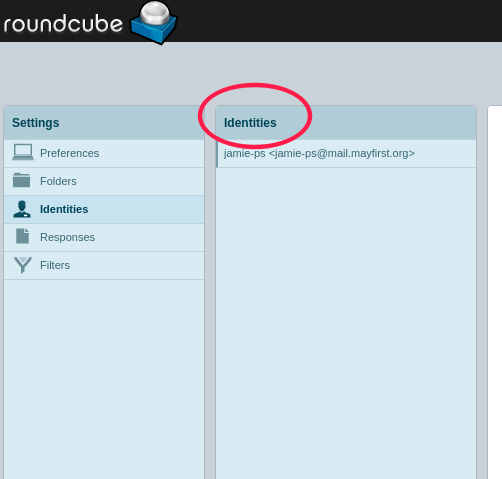Click the person icon beside Identities

click(22, 209)
